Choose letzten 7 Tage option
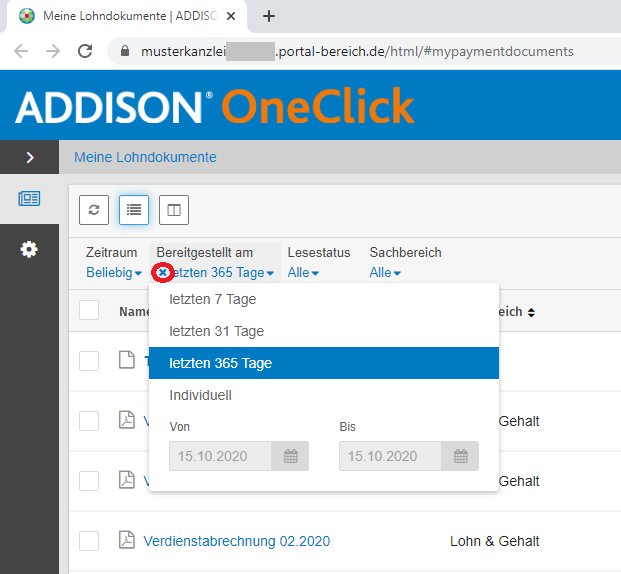Screen dimensions: 621x574 [213, 299]
